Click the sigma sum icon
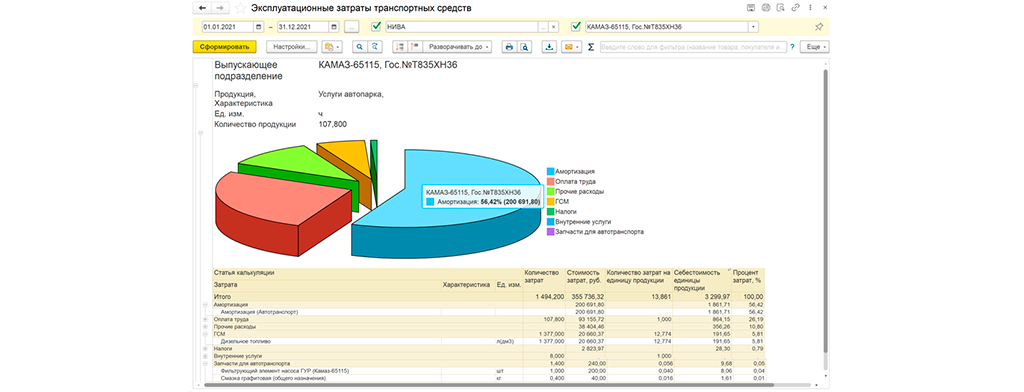Screen dimensions: 1024x392 591,47
